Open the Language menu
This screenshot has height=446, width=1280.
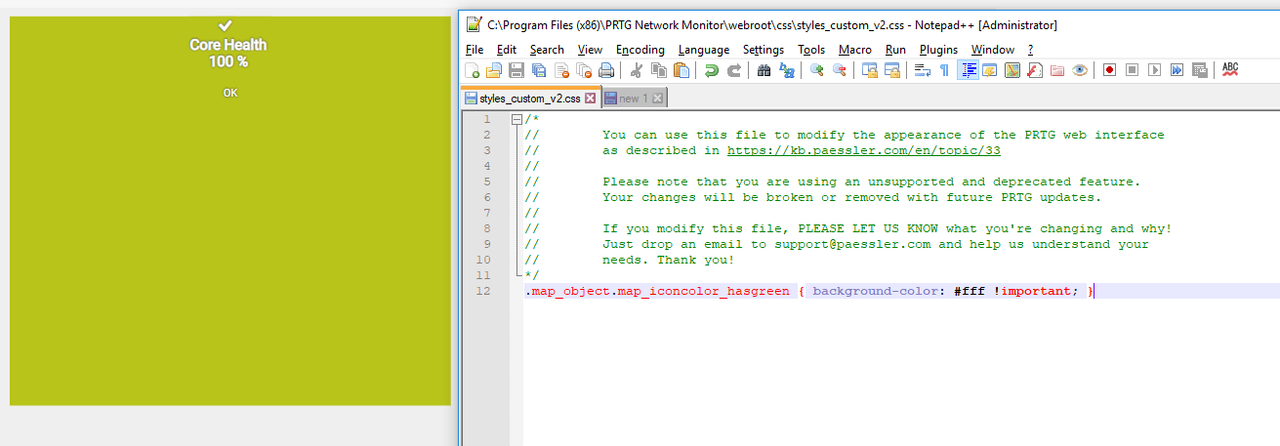click(x=703, y=49)
